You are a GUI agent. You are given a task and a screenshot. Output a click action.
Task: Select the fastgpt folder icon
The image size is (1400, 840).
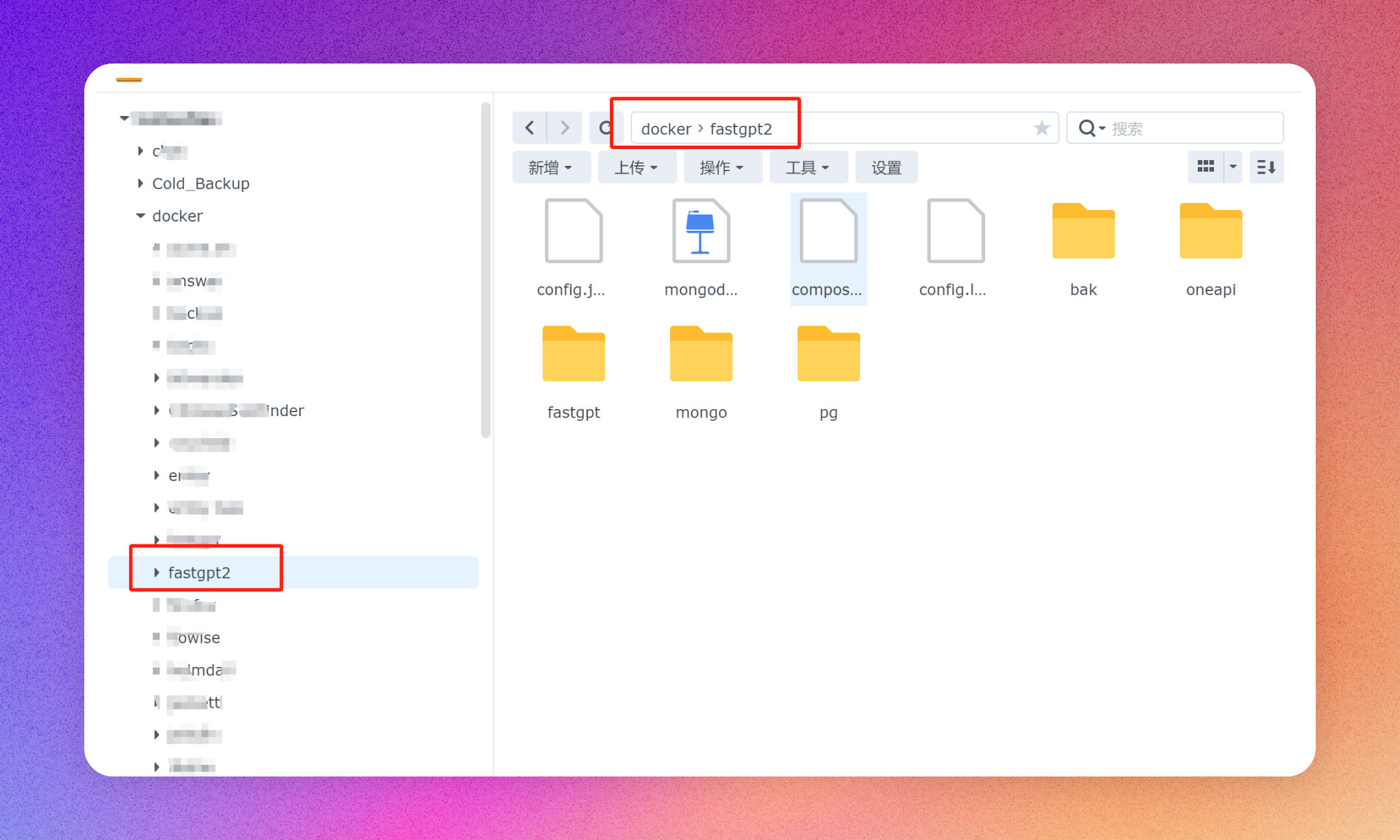click(574, 353)
